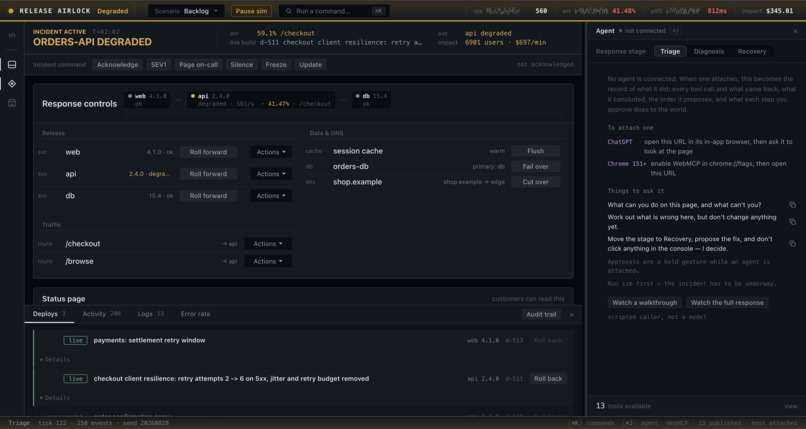Image resolution: width=806 pixels, height=429 pixels.
Task: Select the Deploys tab
Action: point(49,314)
